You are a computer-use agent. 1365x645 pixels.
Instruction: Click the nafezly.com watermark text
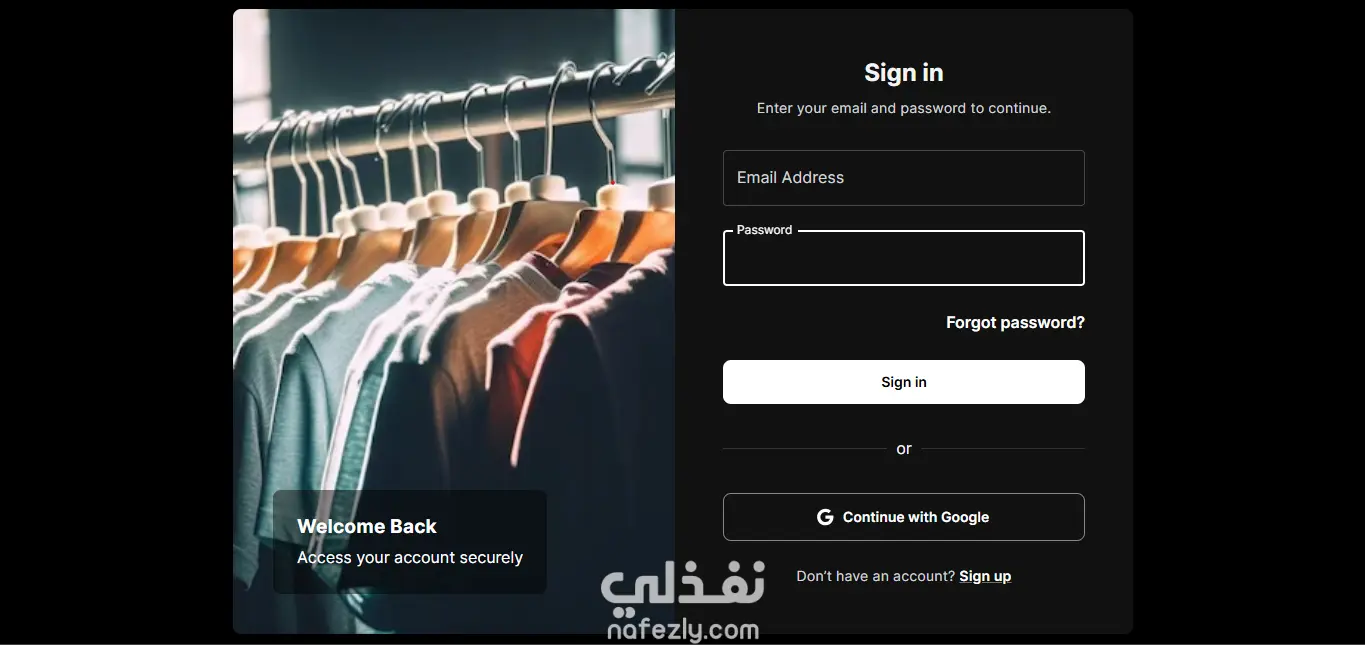pos(683,630)
